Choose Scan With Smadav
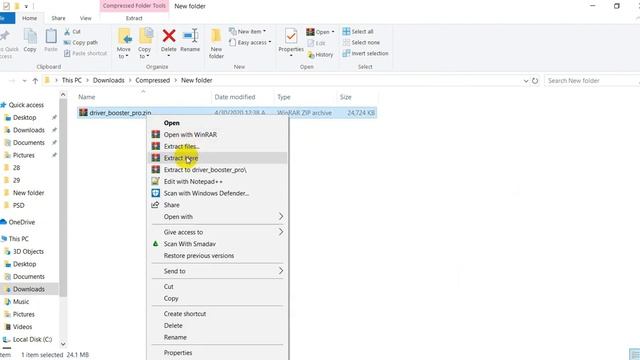The height and width of the screenshot is (360, 640). (x=218, y=244)
